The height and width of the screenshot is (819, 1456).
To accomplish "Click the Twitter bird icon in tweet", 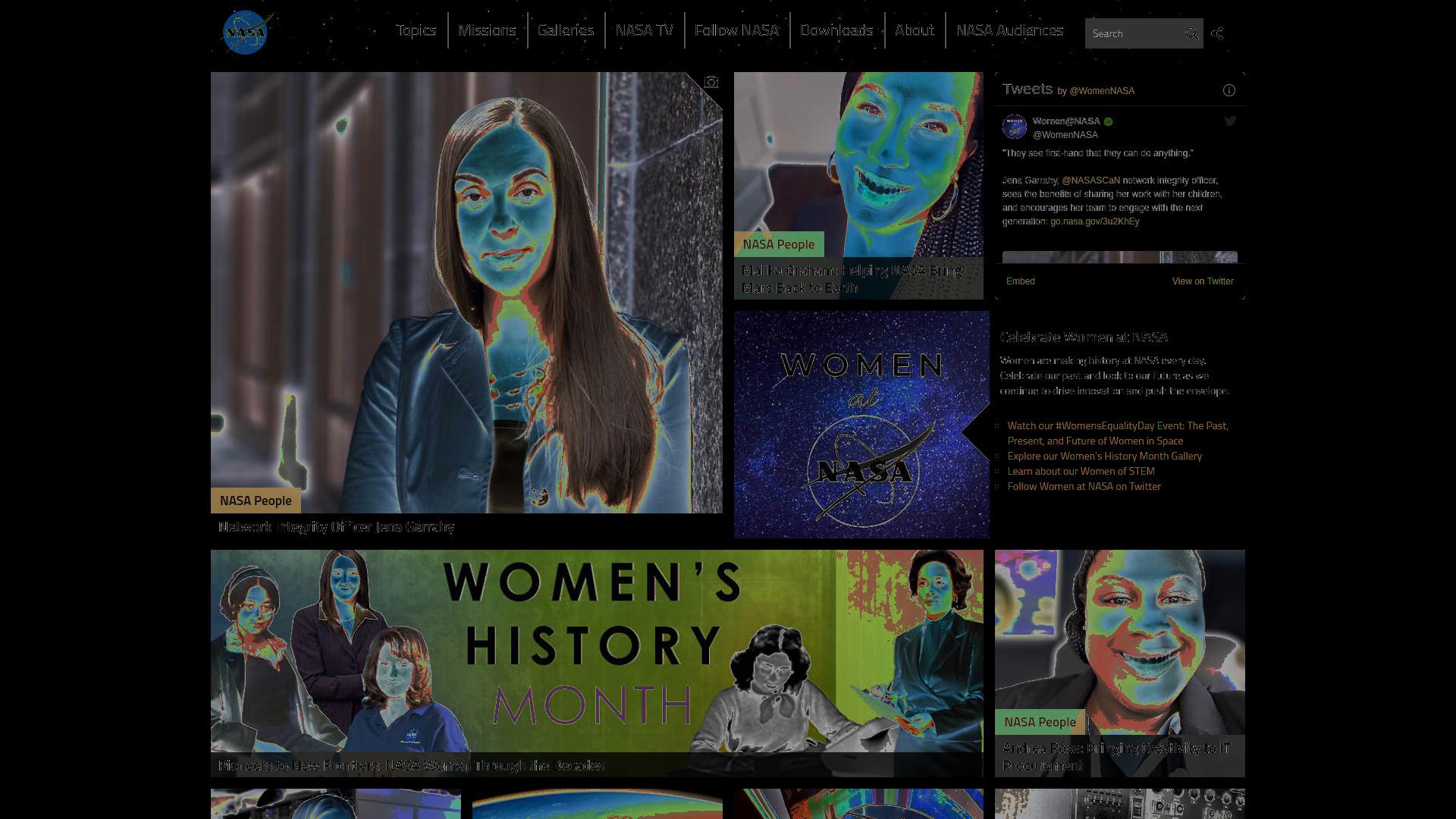I will coord(1230,121).
